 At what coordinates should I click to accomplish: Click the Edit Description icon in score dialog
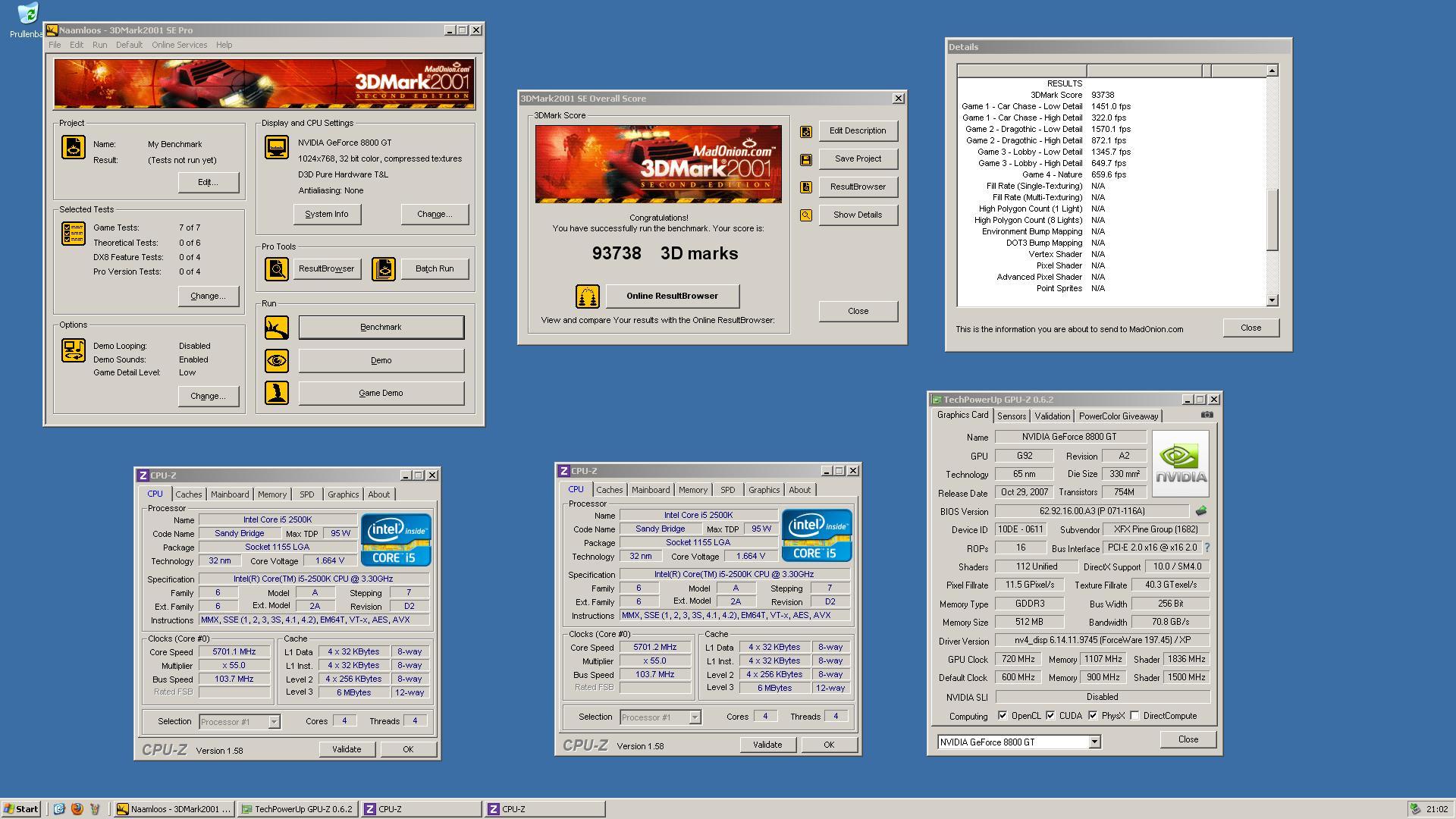pyautogui.click(x=805, y=131)
